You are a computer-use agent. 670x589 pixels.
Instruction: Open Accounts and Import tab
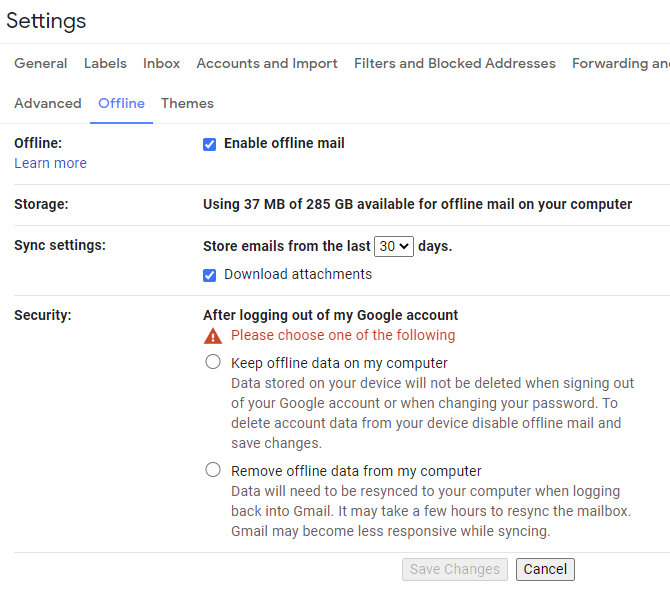pyautogui.click(x=267, y=63)
